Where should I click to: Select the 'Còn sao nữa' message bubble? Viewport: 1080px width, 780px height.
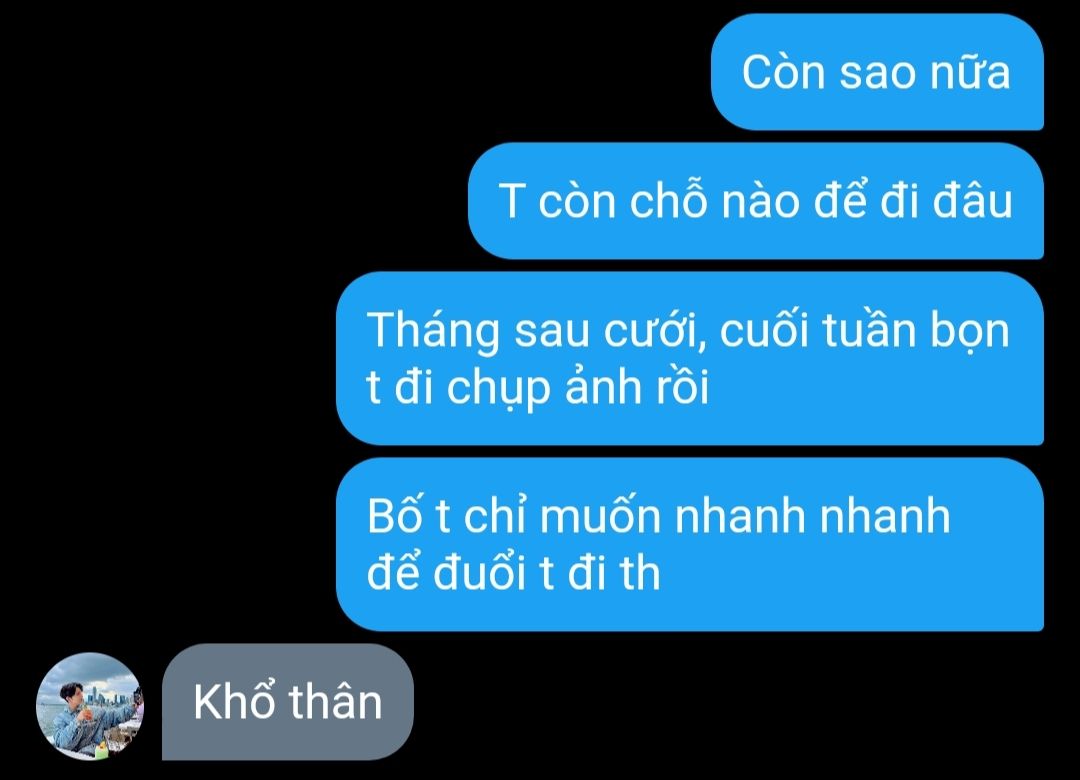point(878,72)
